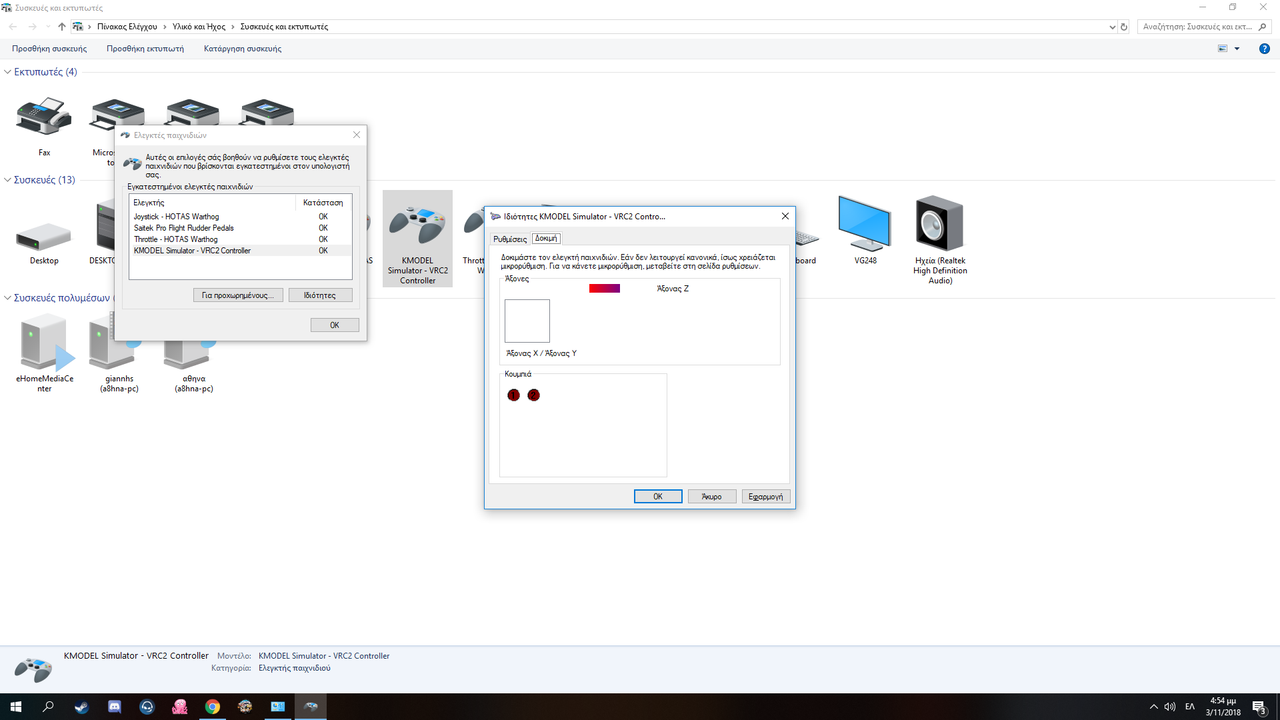Click the Εφαρμογή button

tap(767, 496)
